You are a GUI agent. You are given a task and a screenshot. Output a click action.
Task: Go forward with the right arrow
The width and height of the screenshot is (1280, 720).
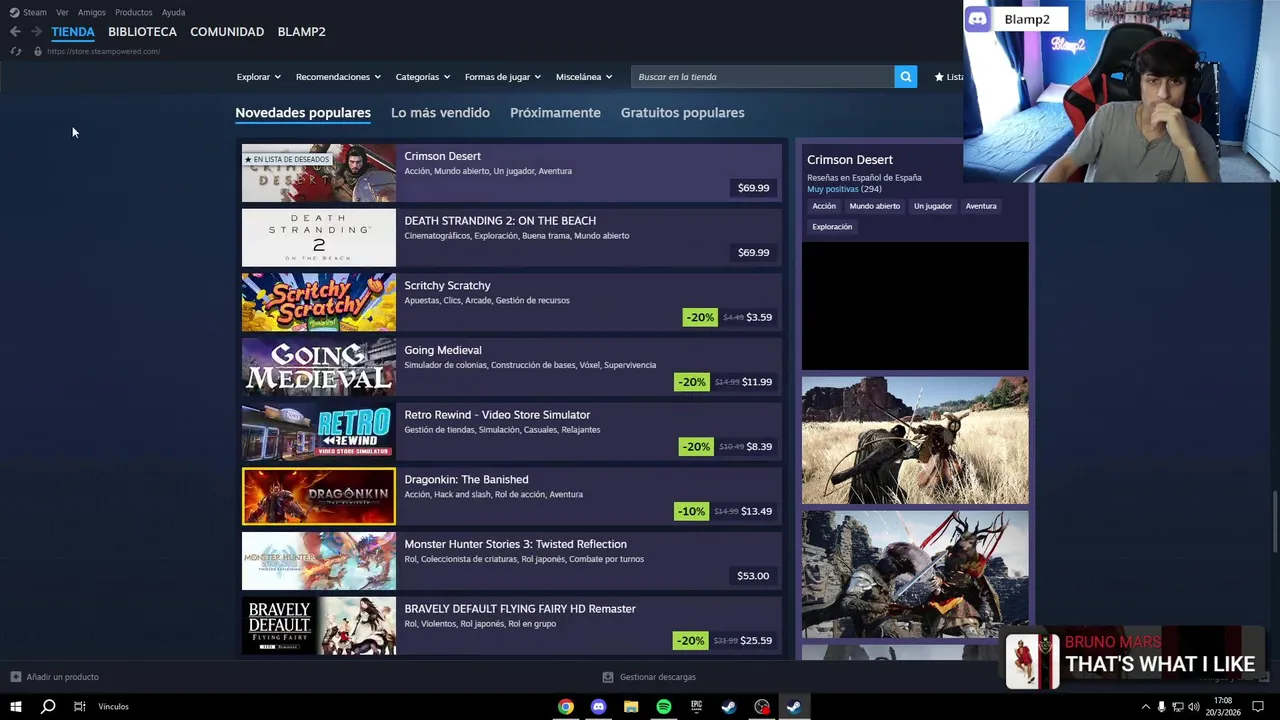[x=36, y=32]
